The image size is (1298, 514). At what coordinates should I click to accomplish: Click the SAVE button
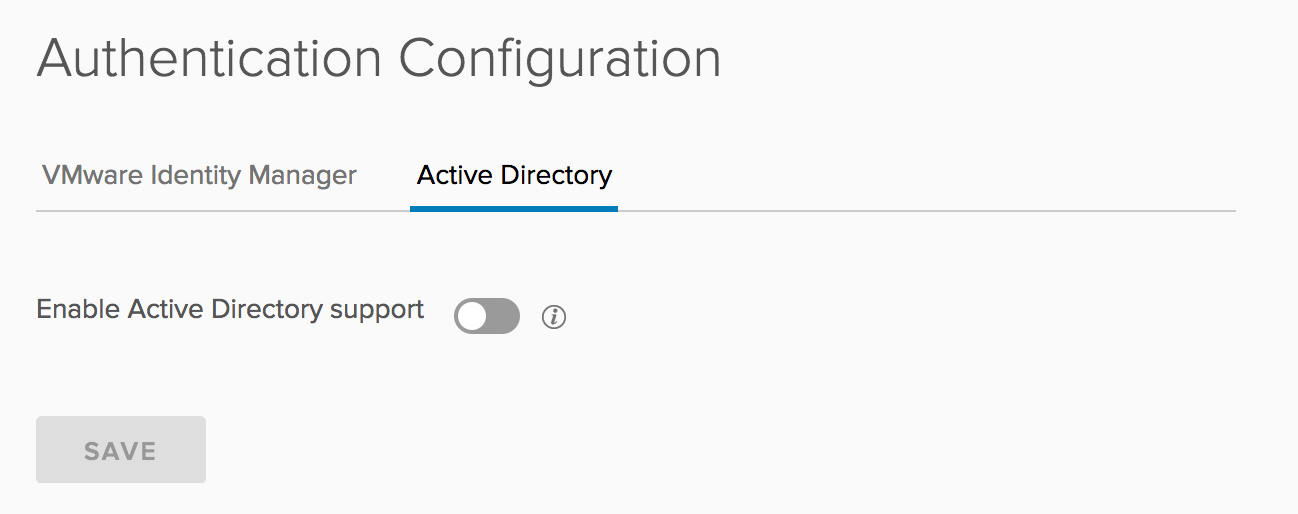coord(120,450)
